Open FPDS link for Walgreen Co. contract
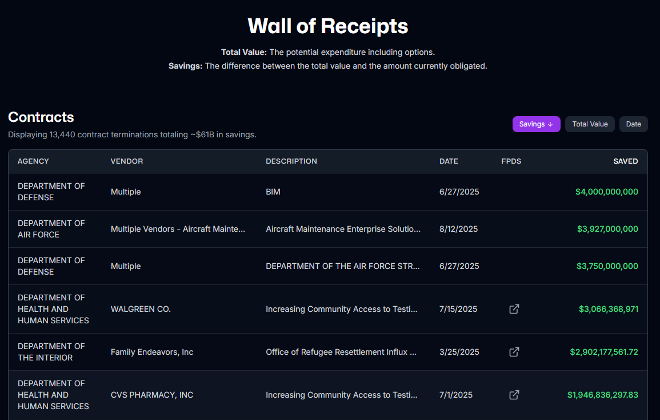The height and width of the screenshot is (420, 660). 514,309
